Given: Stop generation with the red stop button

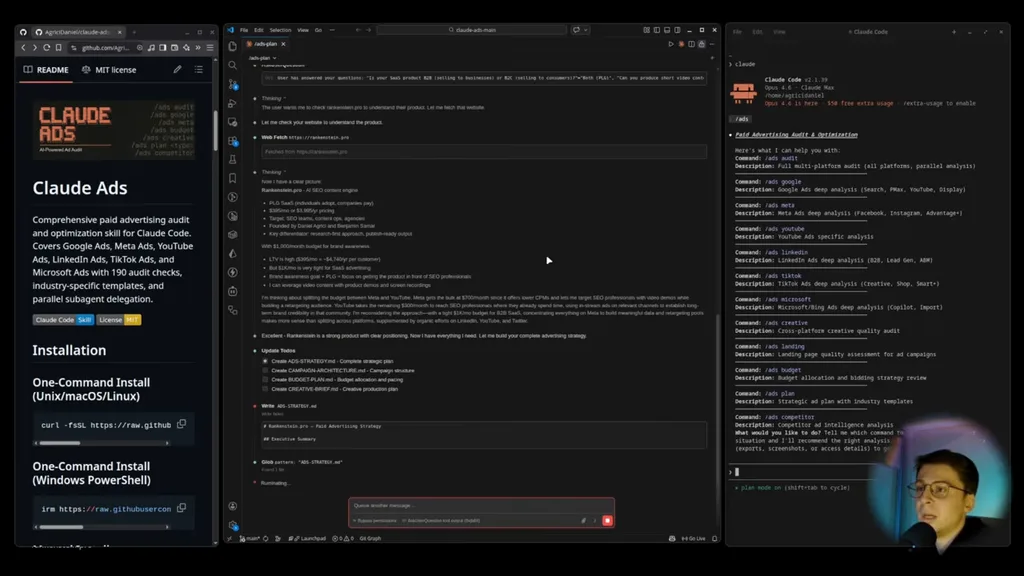Looking at the screenshot, I should tap(607, 520).
